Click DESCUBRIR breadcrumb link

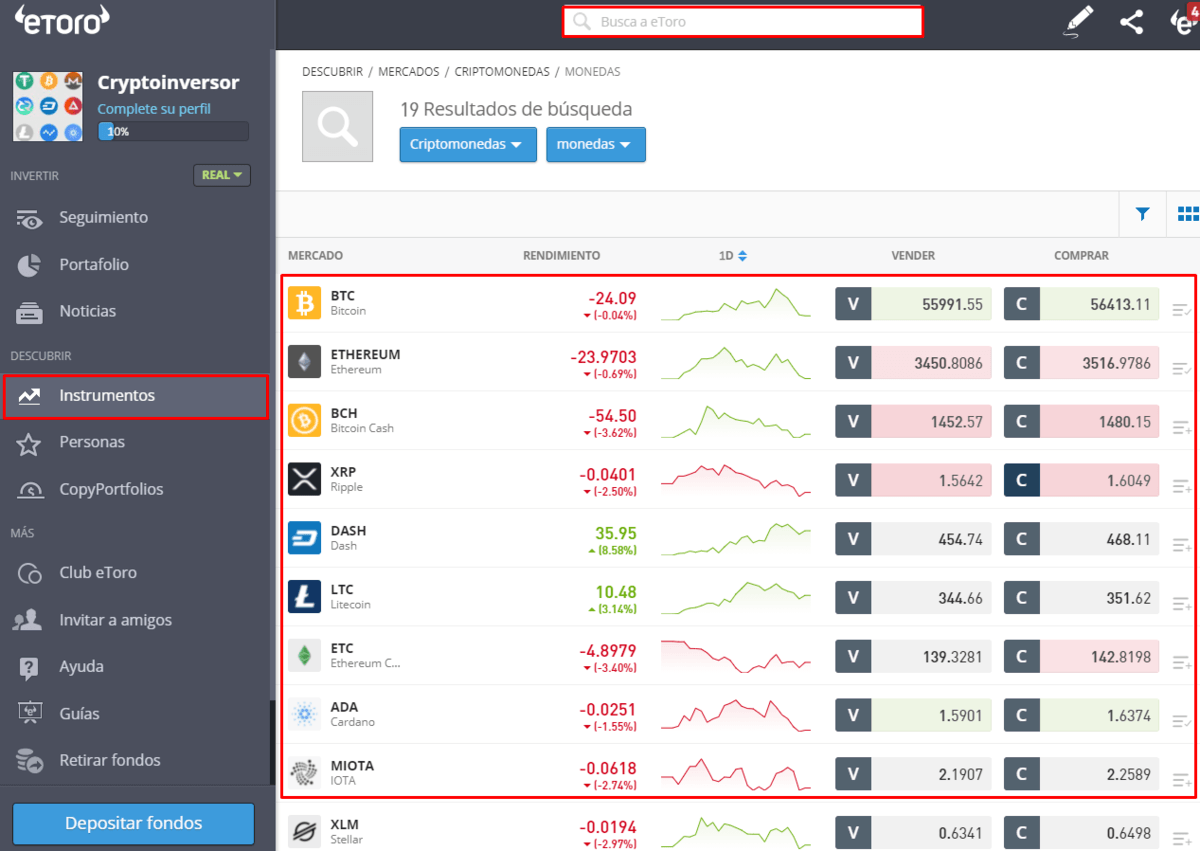coord(332,72)
